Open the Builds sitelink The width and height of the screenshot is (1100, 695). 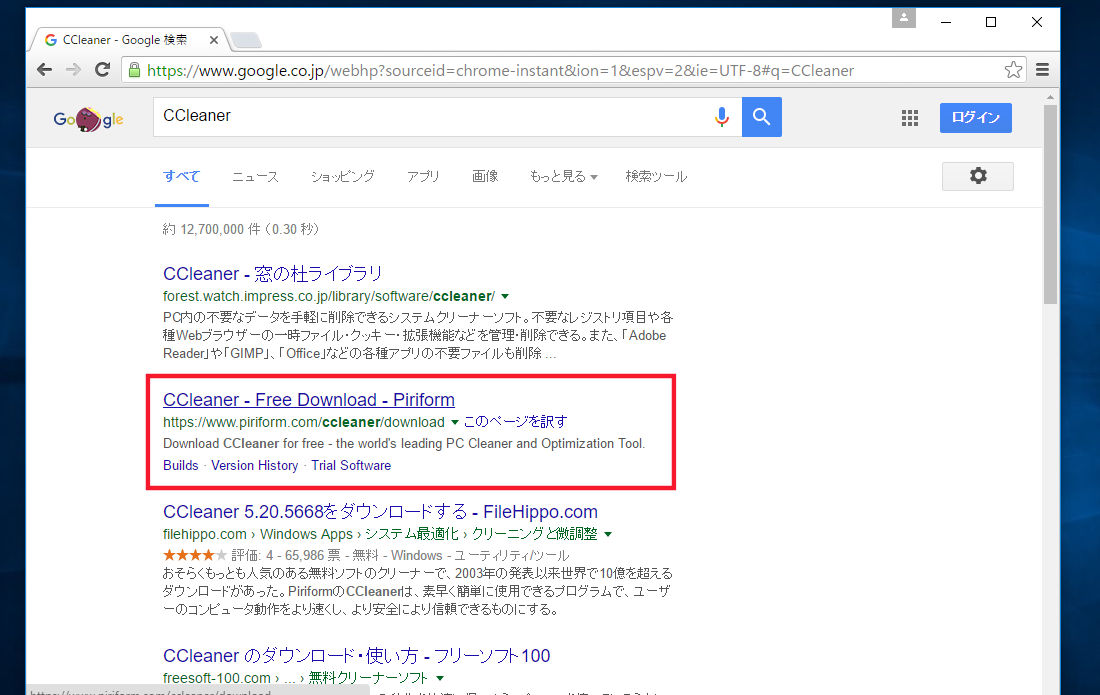tap(180, 466)
